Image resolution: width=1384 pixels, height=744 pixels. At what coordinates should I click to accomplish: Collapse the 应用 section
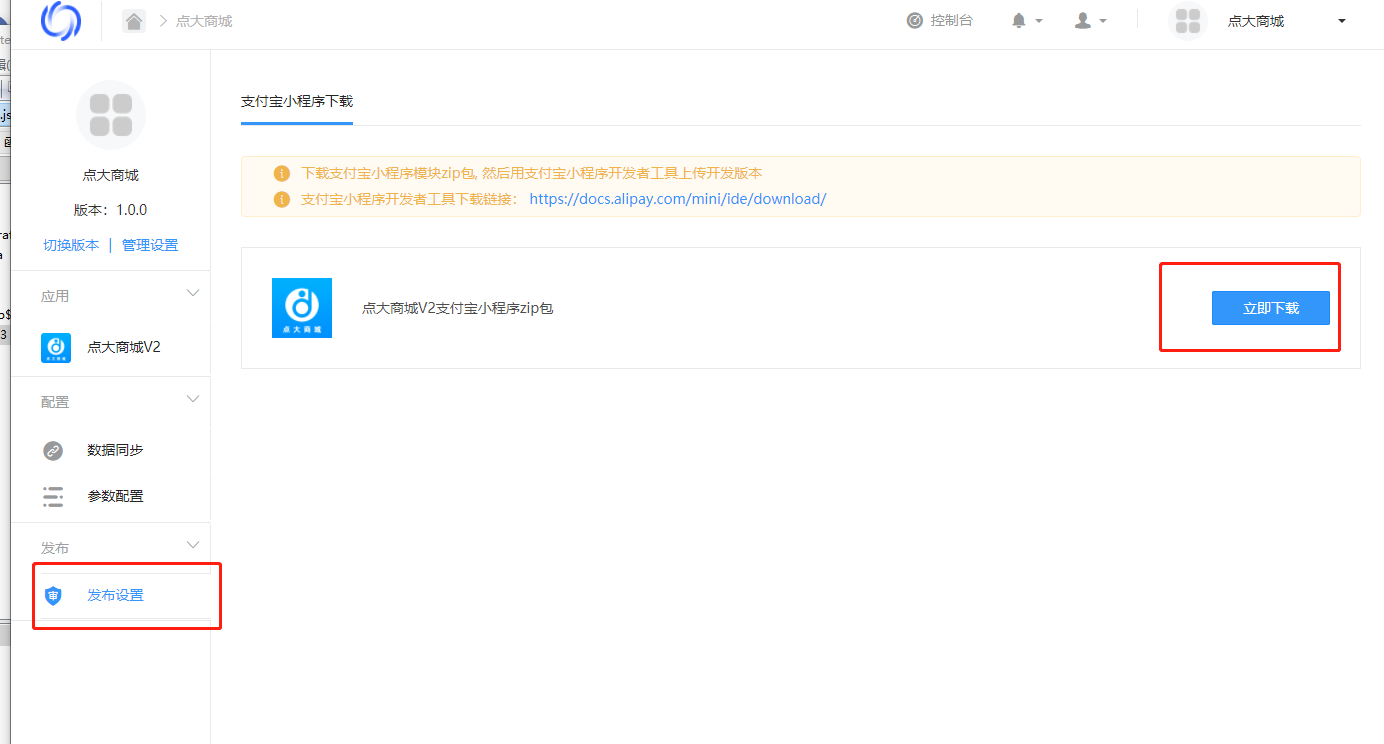[193, 294]
